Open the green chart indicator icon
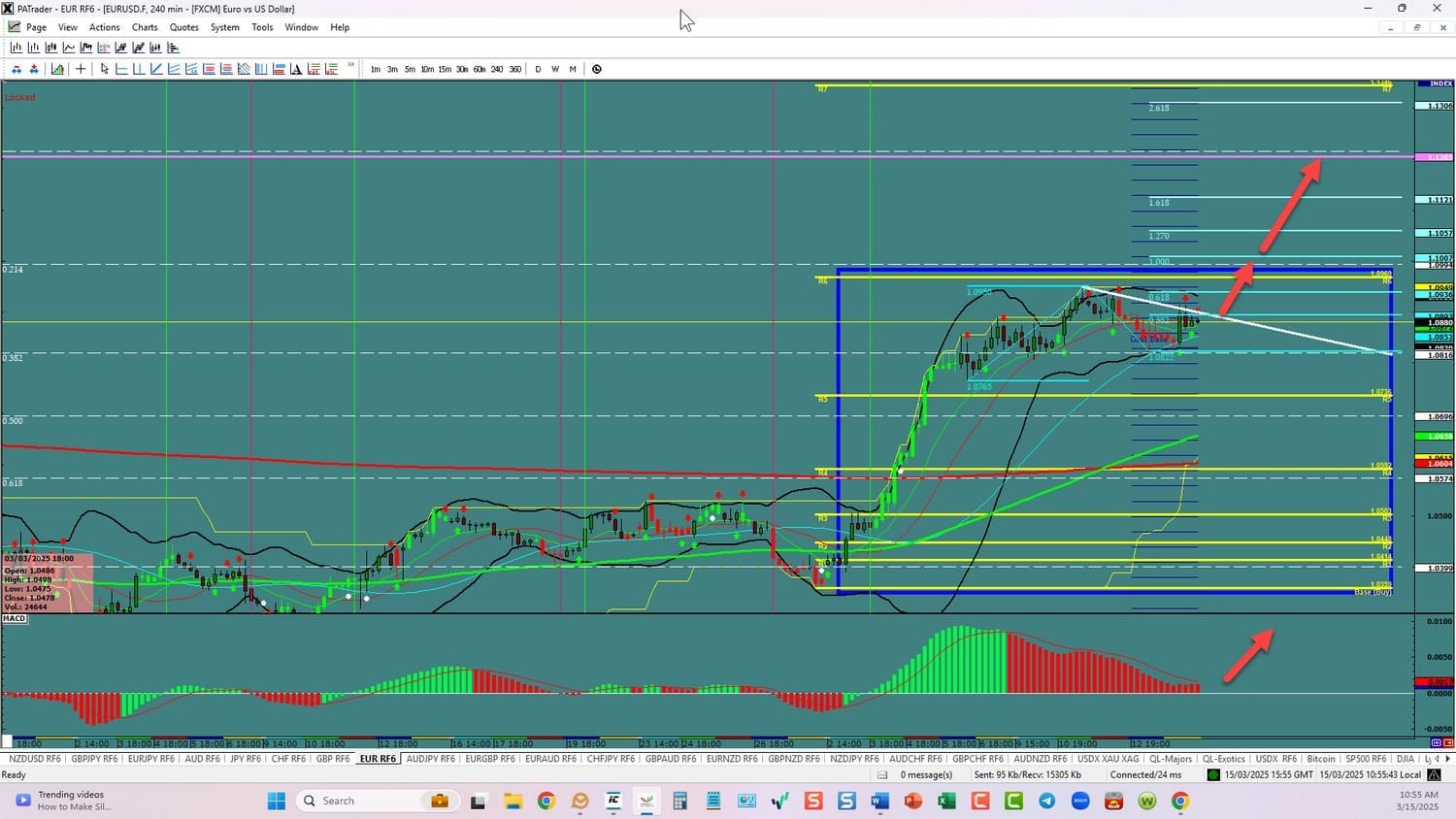Image resolution: width=1456 pixels, height=819 pixels. click(57, 69)
